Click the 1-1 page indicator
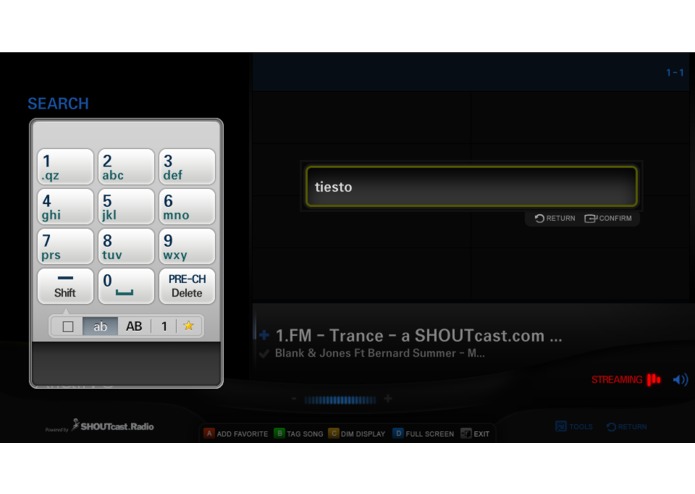695x494 pixels. coord(675,73)
